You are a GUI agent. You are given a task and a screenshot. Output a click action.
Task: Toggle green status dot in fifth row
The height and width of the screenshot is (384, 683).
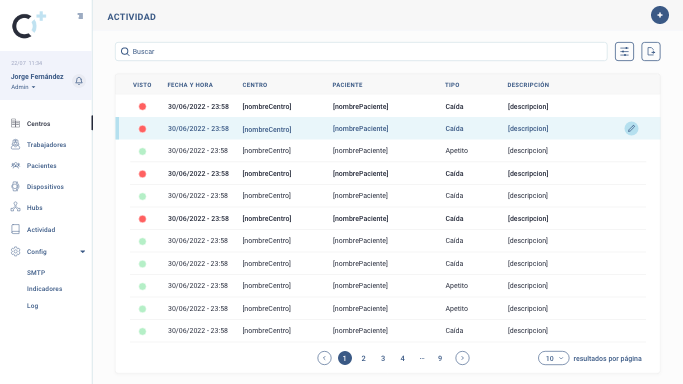[142, 196]
